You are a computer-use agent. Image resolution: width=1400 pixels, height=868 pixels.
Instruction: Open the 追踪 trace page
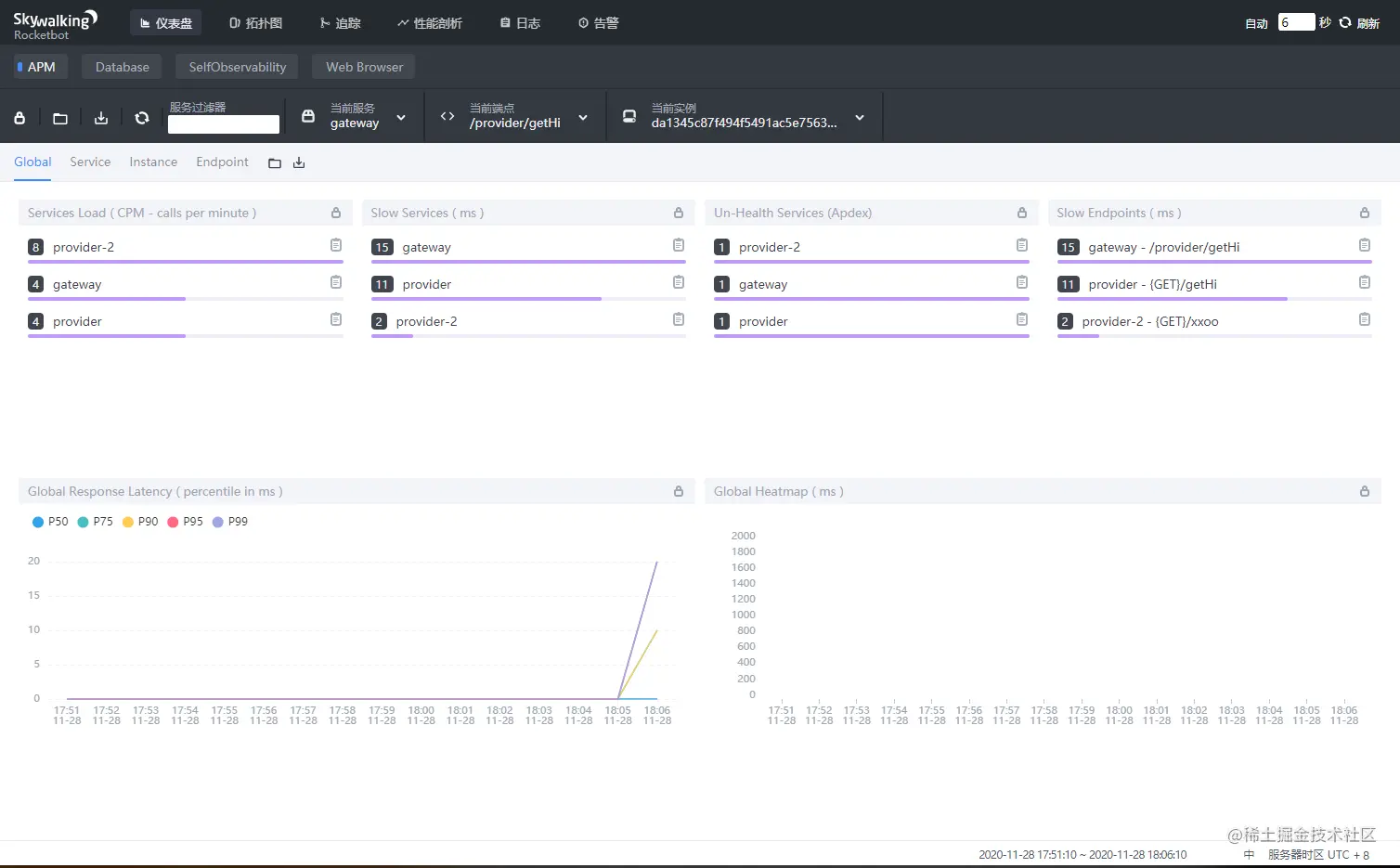tap(340, 23)
